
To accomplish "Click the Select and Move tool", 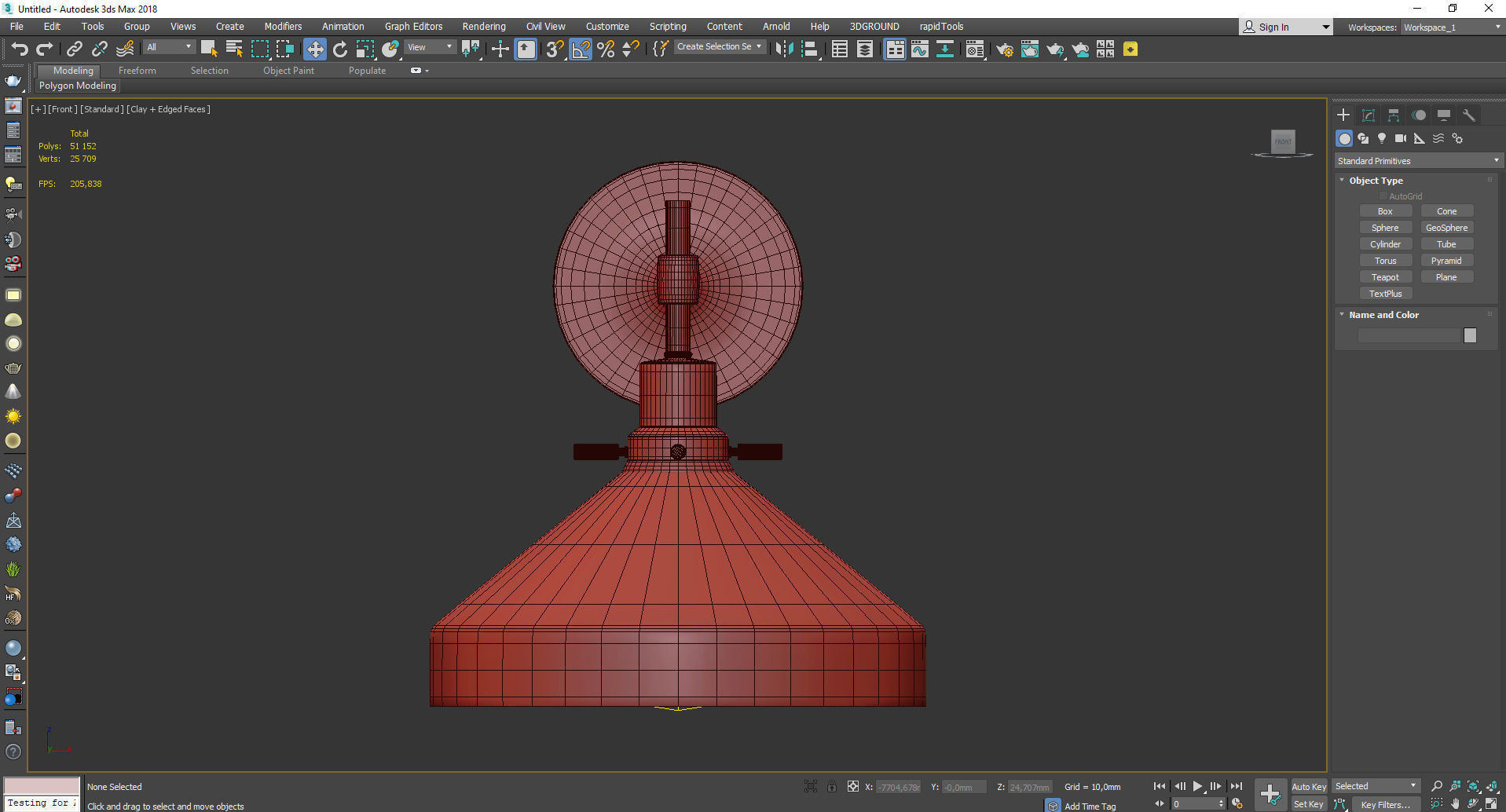I will coord(314,49).
